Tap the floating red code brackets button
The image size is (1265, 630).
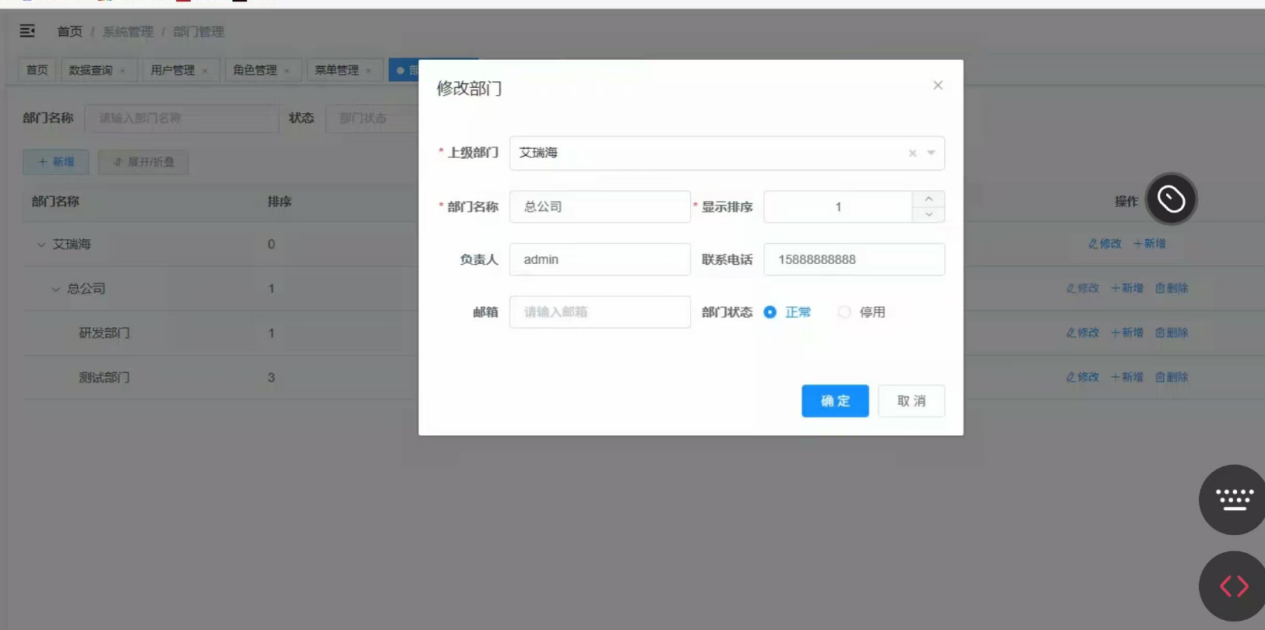(x=1234, y=586)
